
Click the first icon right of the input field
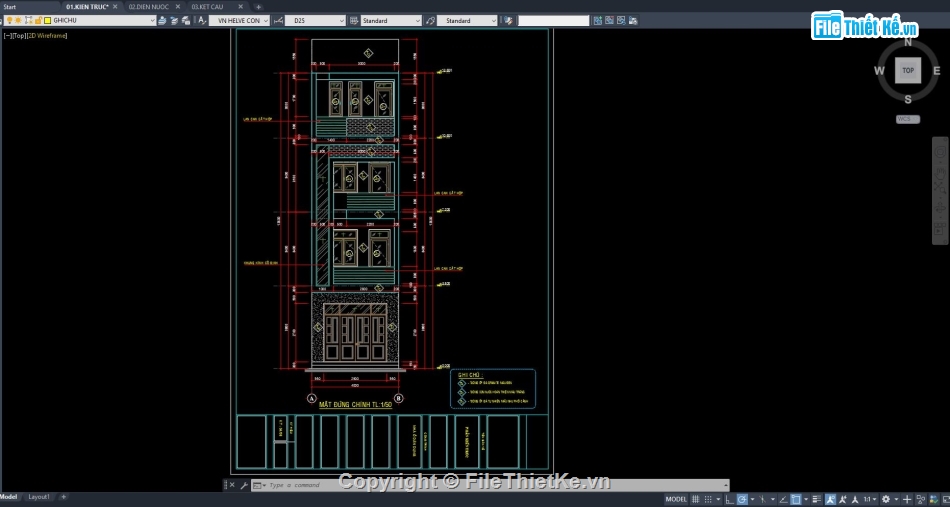point(598,20)
